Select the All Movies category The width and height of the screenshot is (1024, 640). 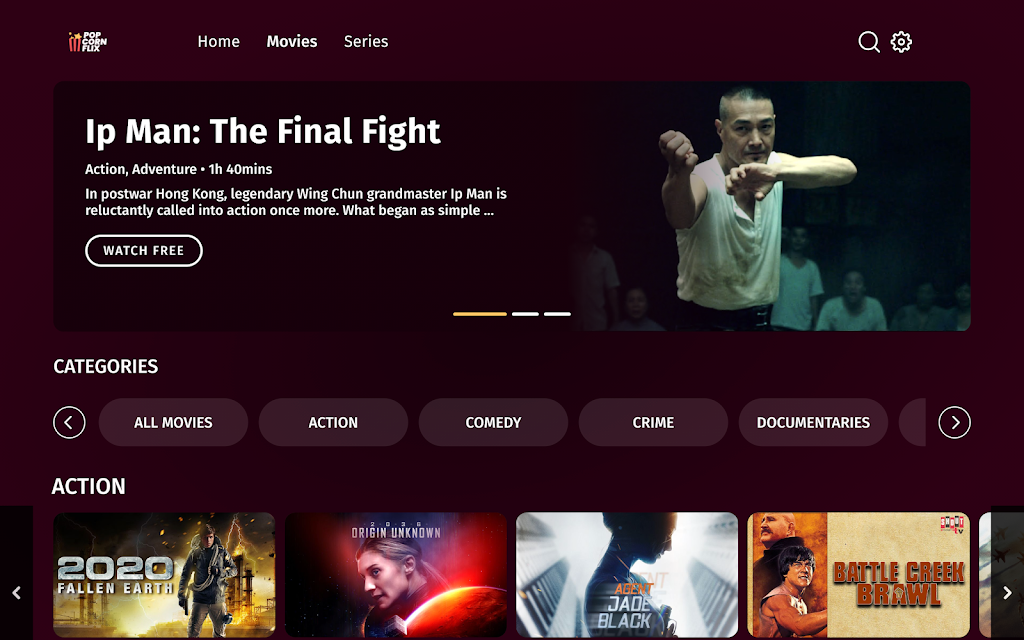pyautogui.click(x=173, y=423)
